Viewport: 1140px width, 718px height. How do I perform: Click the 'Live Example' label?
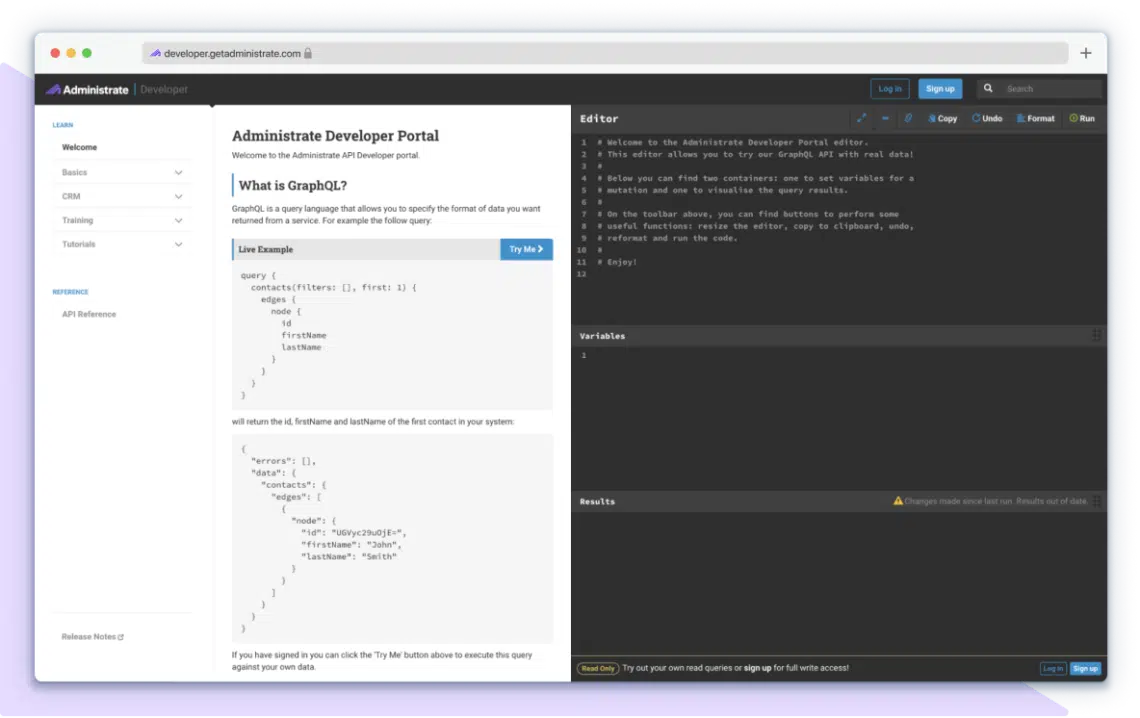265,249
